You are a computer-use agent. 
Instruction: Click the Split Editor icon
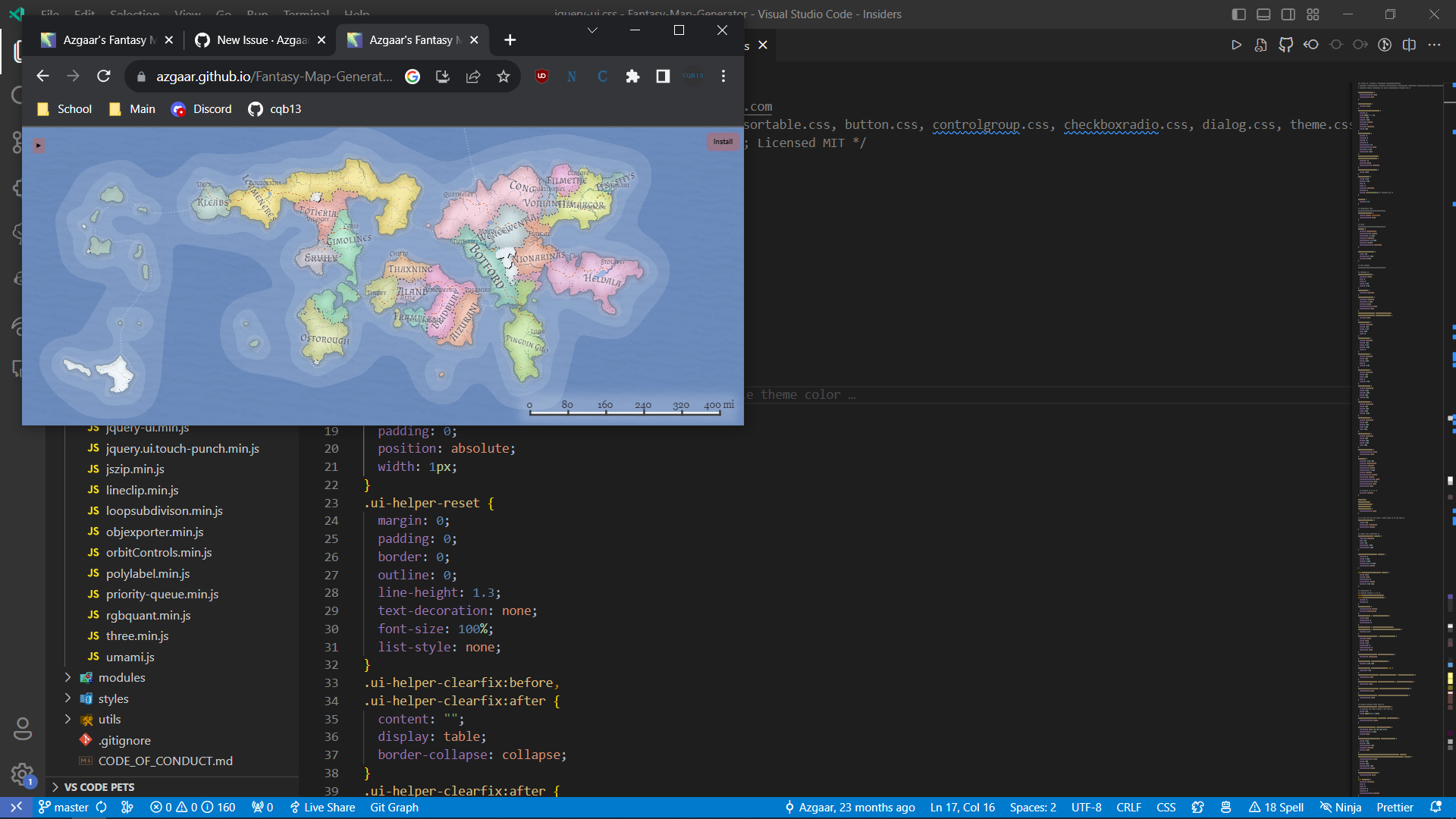pyautogui.click(x=1410, y=45)
